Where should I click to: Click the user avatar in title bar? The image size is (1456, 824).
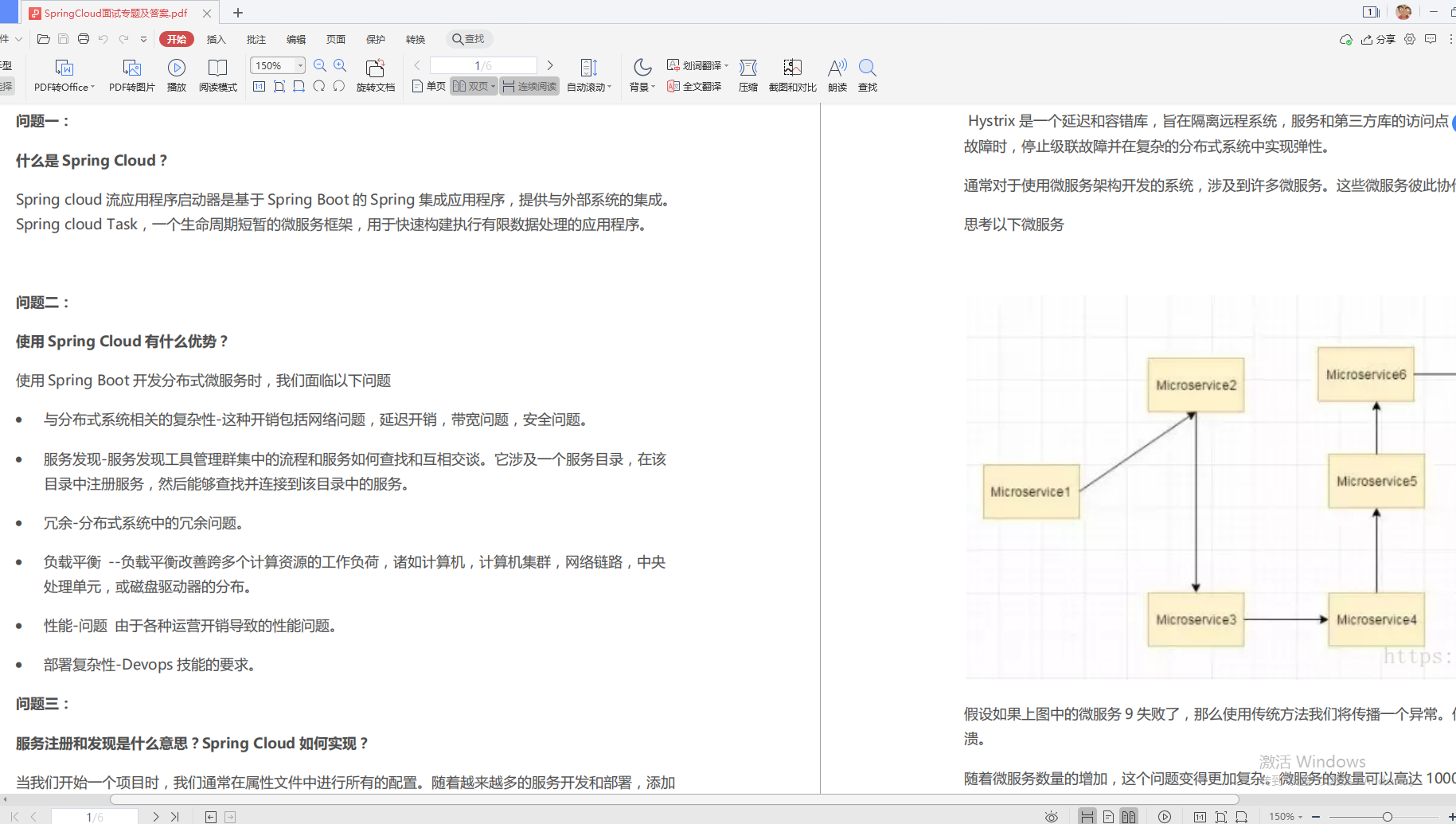[x=1403, y=12]
